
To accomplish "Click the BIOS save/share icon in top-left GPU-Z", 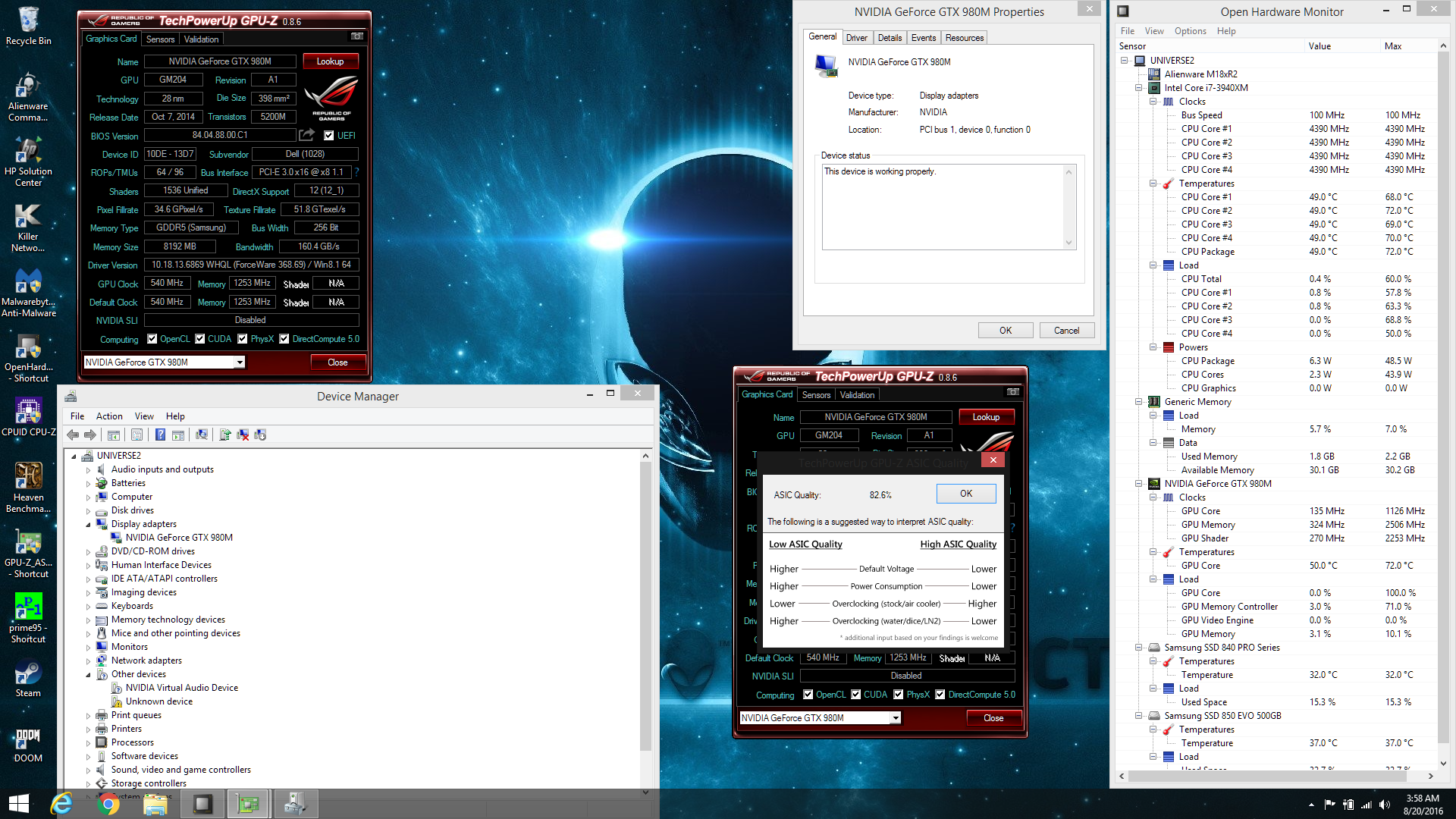I will [x=306, y=135].
